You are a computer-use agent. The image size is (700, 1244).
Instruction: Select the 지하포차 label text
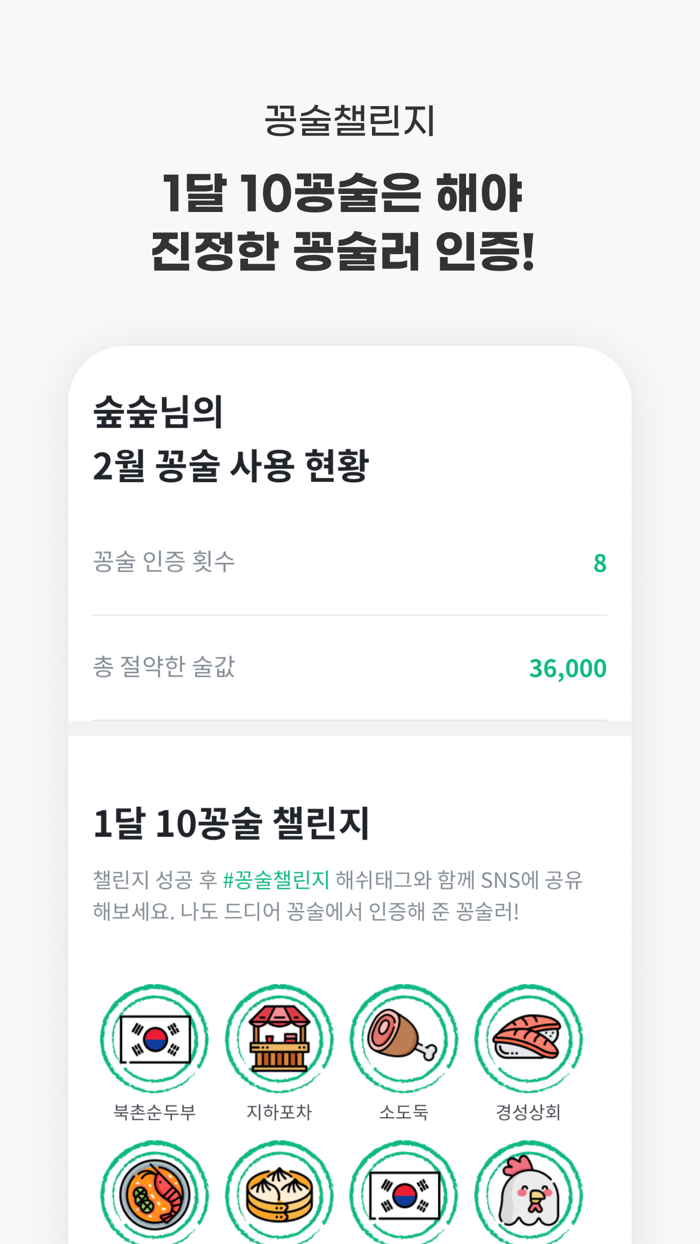279,1110
